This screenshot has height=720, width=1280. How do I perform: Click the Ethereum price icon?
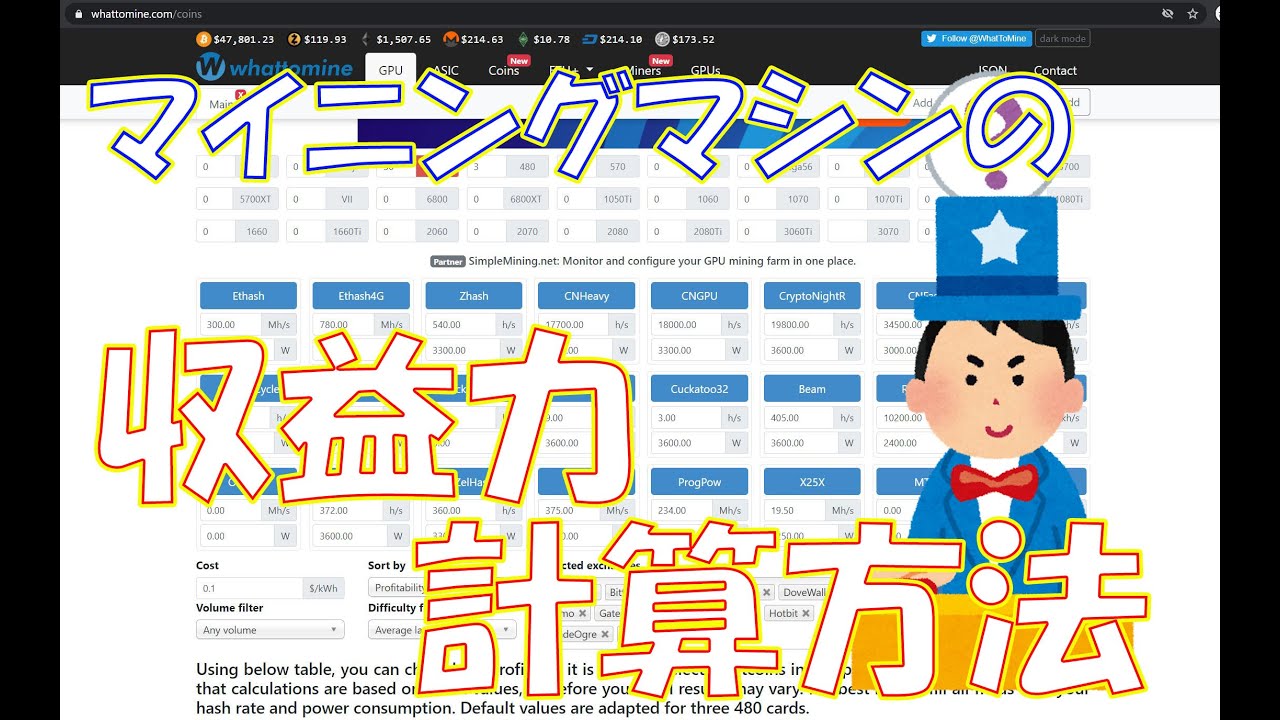tap(365, 39)
